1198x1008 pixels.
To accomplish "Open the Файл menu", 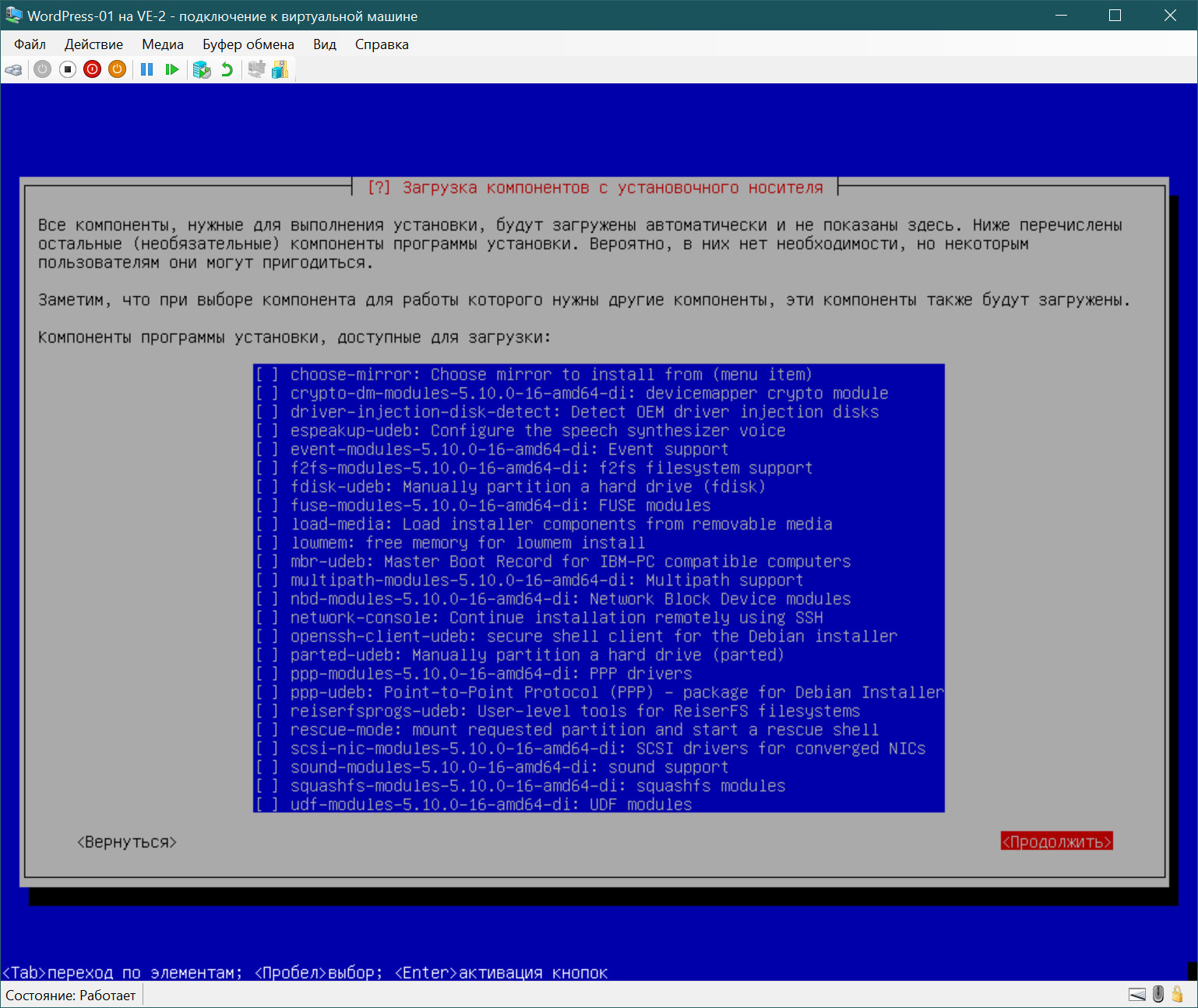I will 30,44.
